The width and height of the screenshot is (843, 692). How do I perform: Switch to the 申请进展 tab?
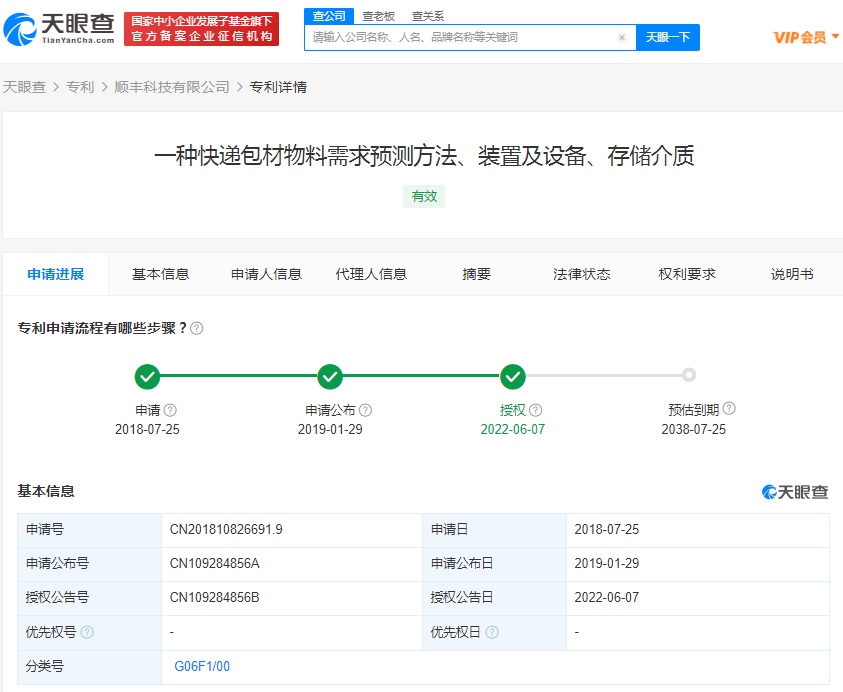[56, 274]
